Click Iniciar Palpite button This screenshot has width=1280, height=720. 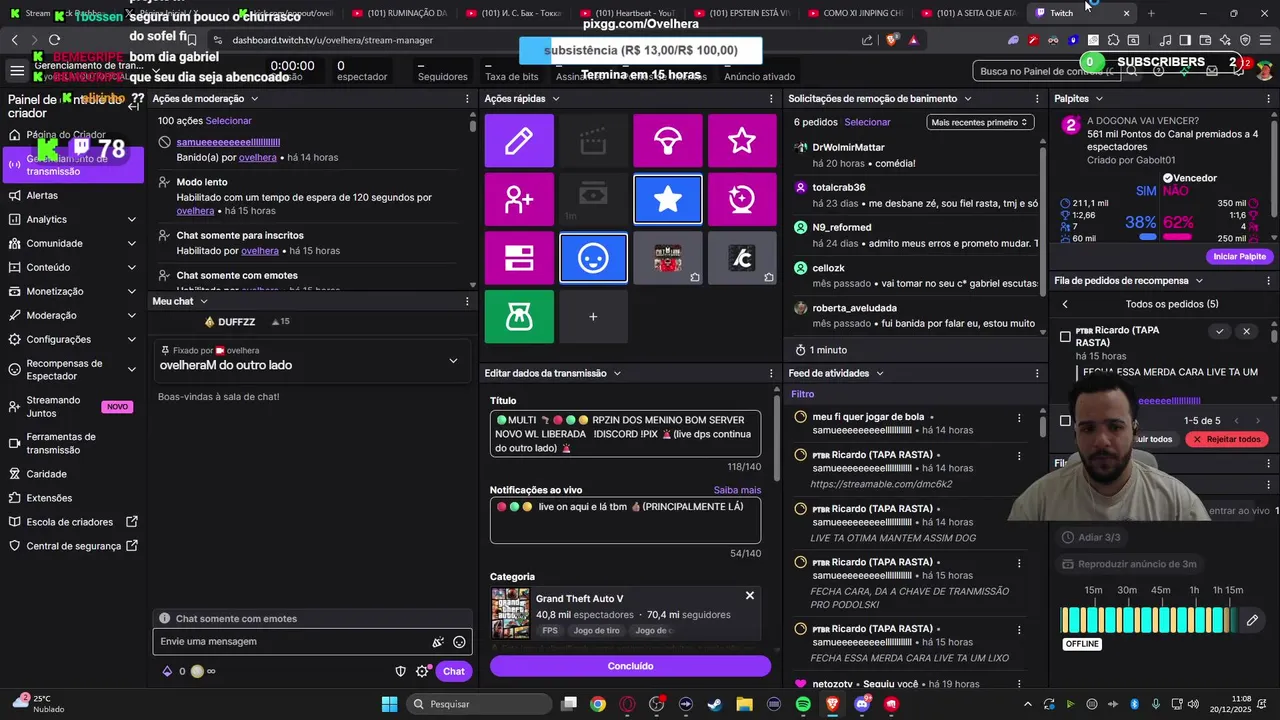coord(1239,256)
